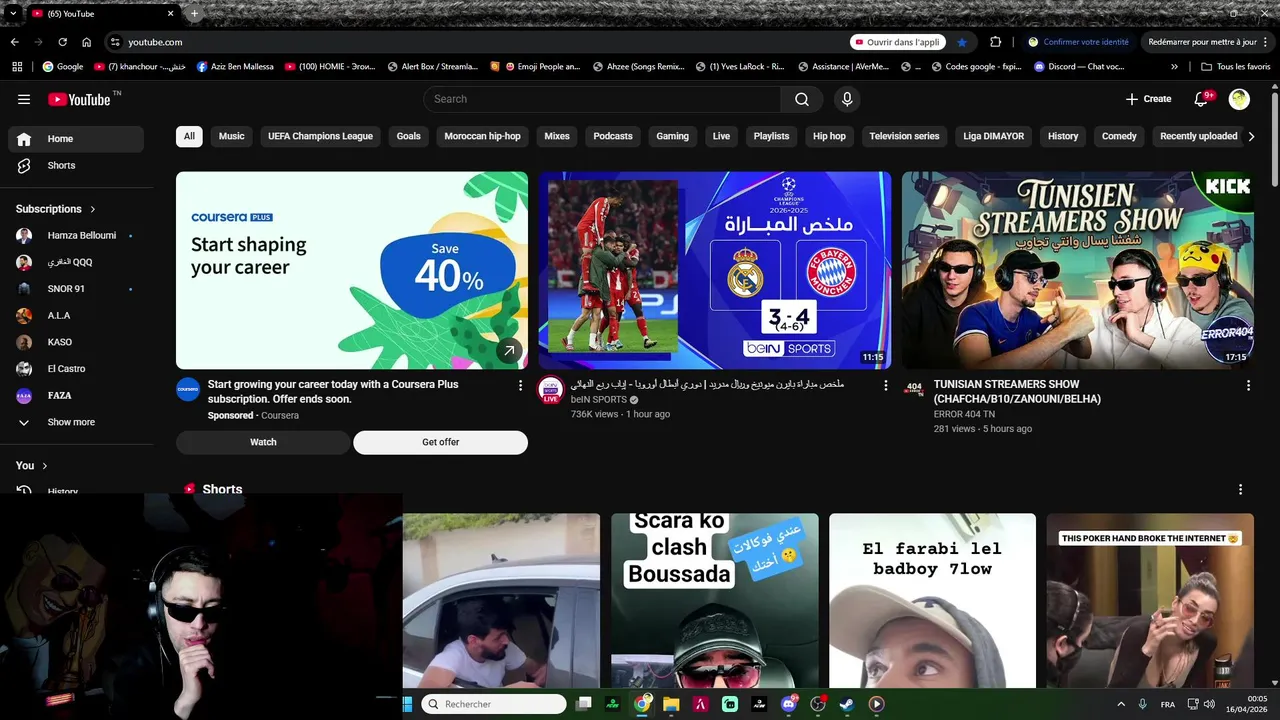The height and width of the screenshot is (720, 1280).
Task: Select the Playlists filter chip
Action: pyautogui.click(x=771, y=136)
